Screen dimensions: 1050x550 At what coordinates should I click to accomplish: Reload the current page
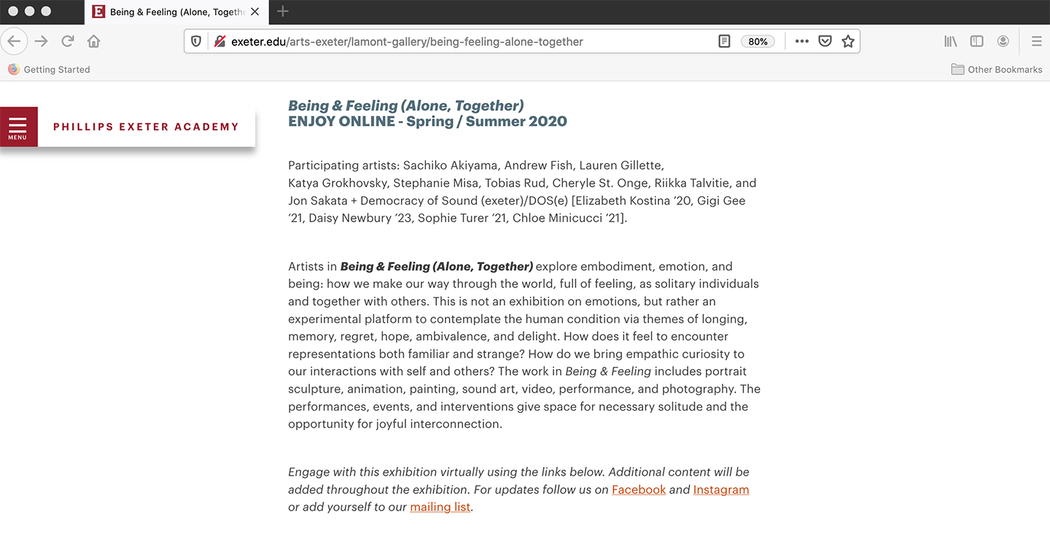click(68, 42)
